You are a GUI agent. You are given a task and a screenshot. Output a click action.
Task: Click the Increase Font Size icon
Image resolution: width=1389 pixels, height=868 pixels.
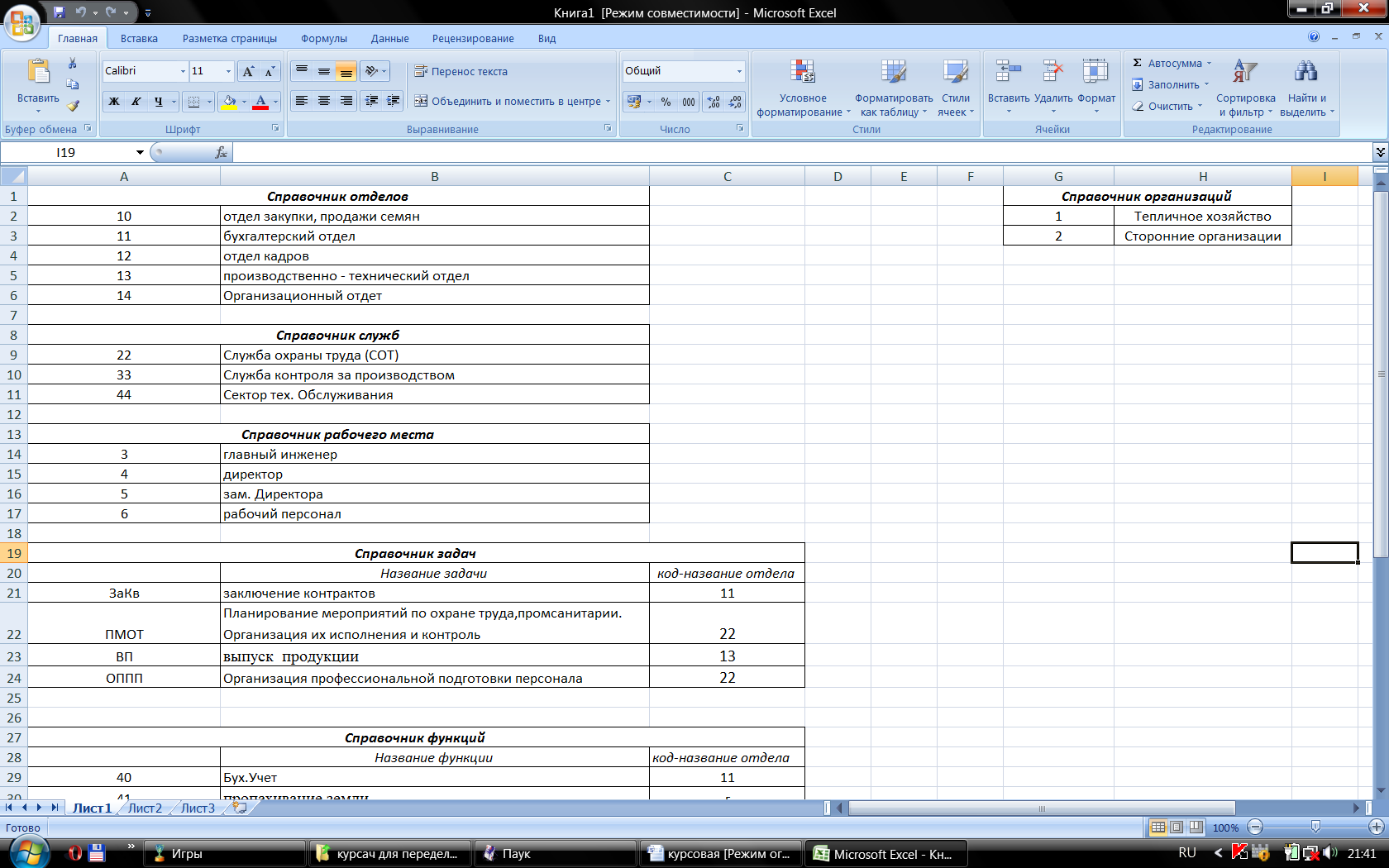[x=248, y=72]
